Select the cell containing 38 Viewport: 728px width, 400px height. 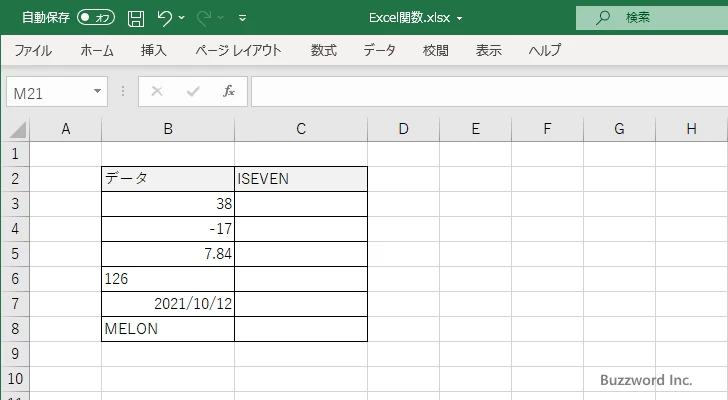pos(168,204)
